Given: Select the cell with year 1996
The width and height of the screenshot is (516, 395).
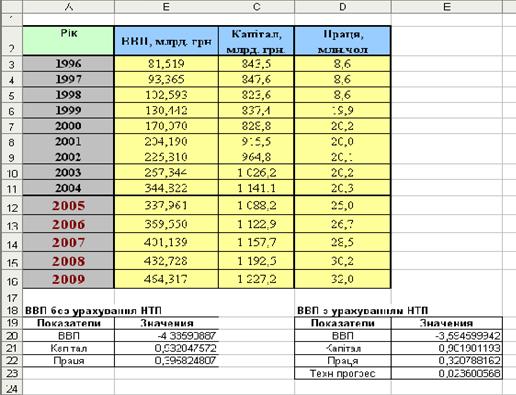Looking at the screenshot, I should pos(68,63).
